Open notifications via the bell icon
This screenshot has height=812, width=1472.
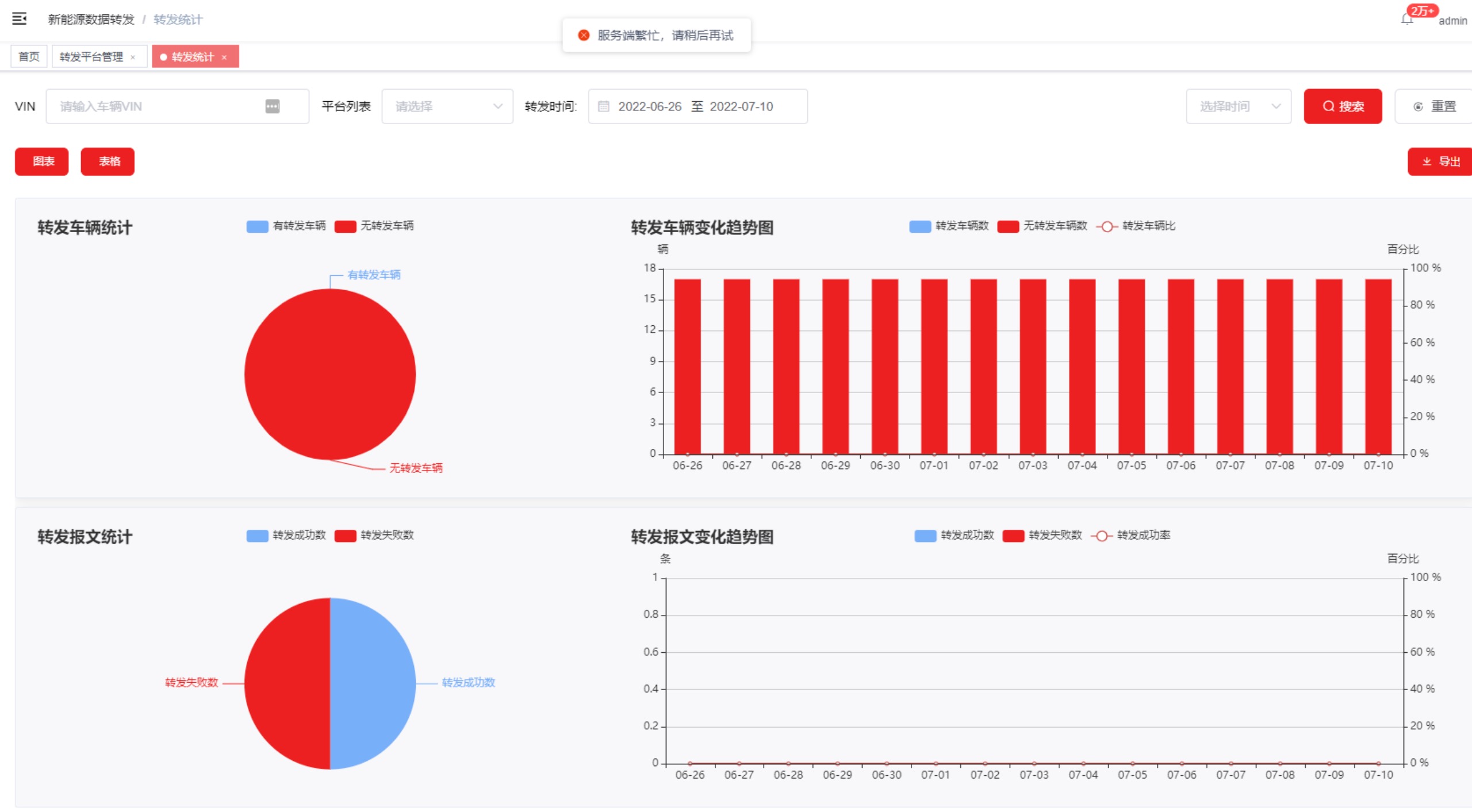(1407, 20)
